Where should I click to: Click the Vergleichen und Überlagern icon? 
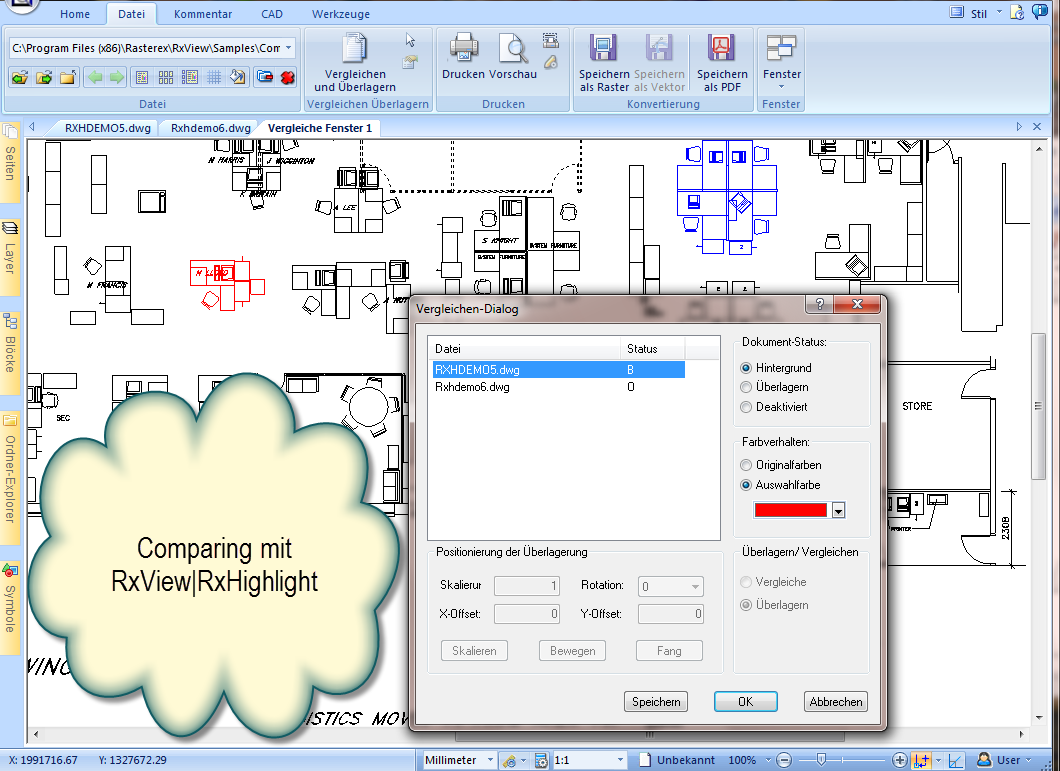355,49
